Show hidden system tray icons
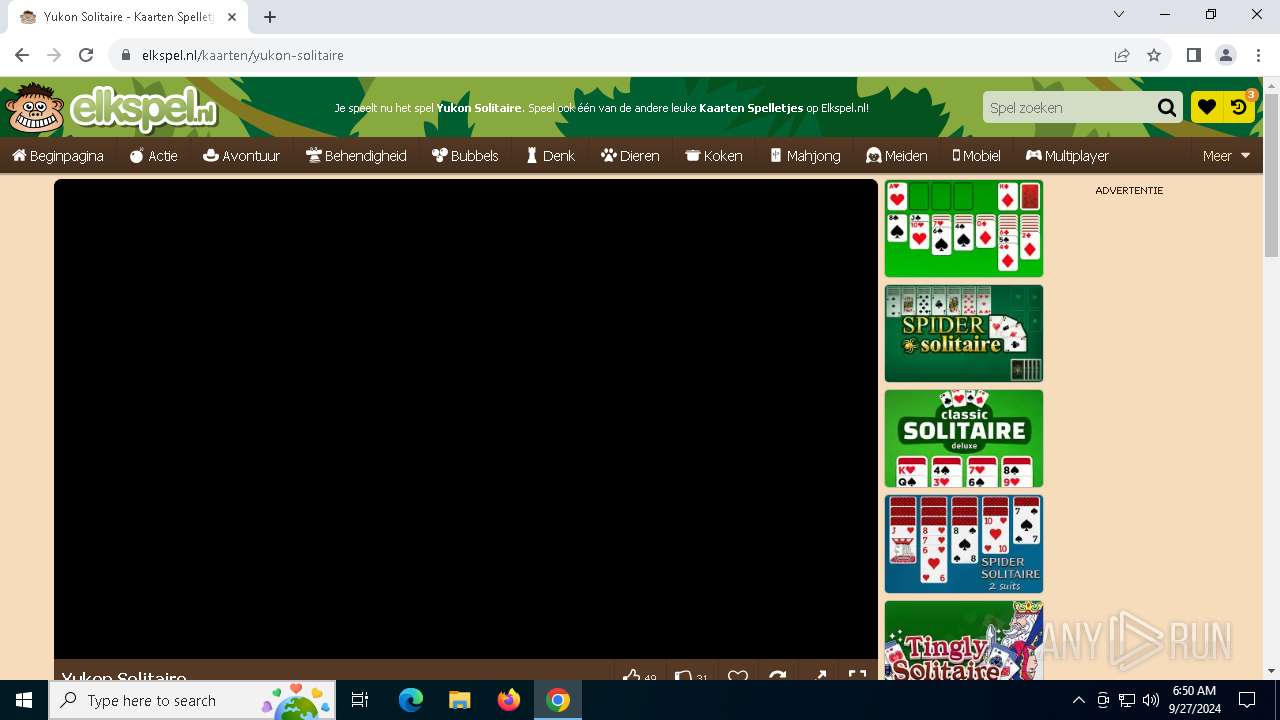The height and width of the screenshot is (720, 1280). [x=1078, y=700]
